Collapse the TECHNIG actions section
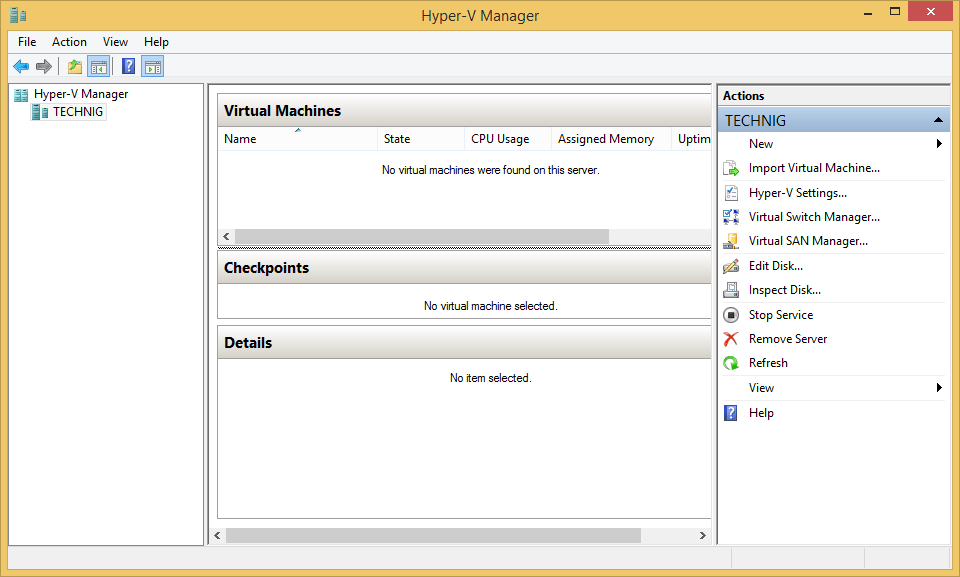960x577 pixels. pos(938,119)
